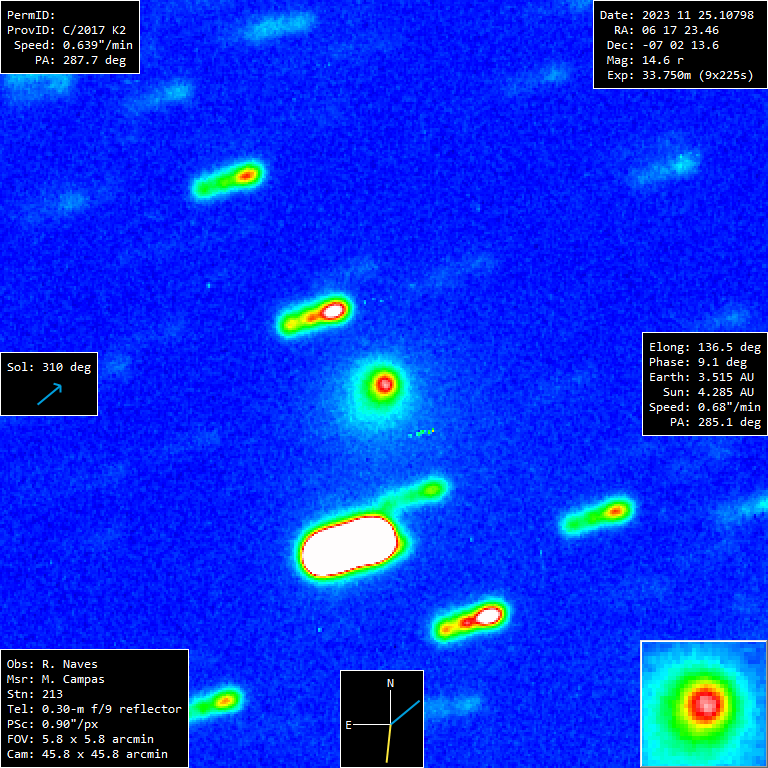This screenshot has height=768, width=768.
Task: Select the 'Sol: 310 deg' label
Action: pyautogui.click(x=49, y=367)
